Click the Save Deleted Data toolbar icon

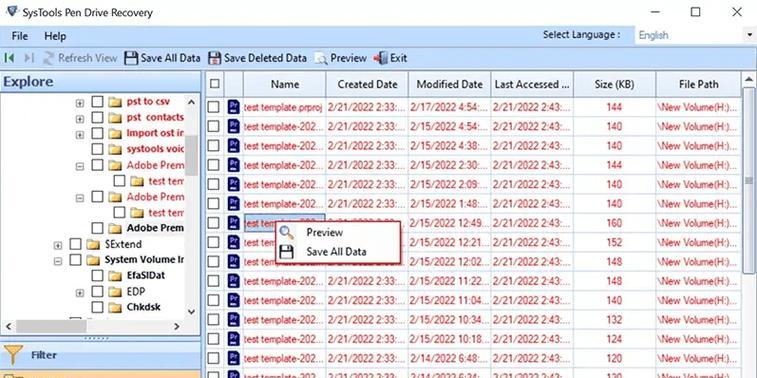tap(214, 58)
